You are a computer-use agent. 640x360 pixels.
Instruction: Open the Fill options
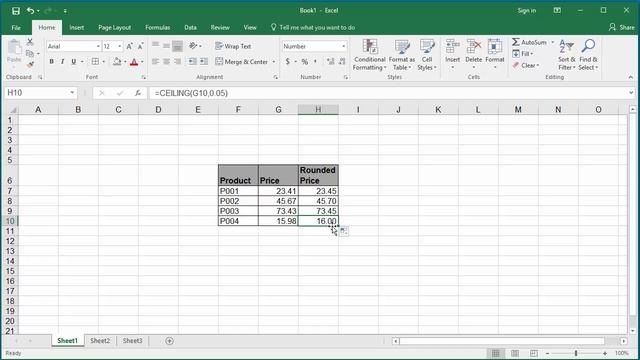523,53
